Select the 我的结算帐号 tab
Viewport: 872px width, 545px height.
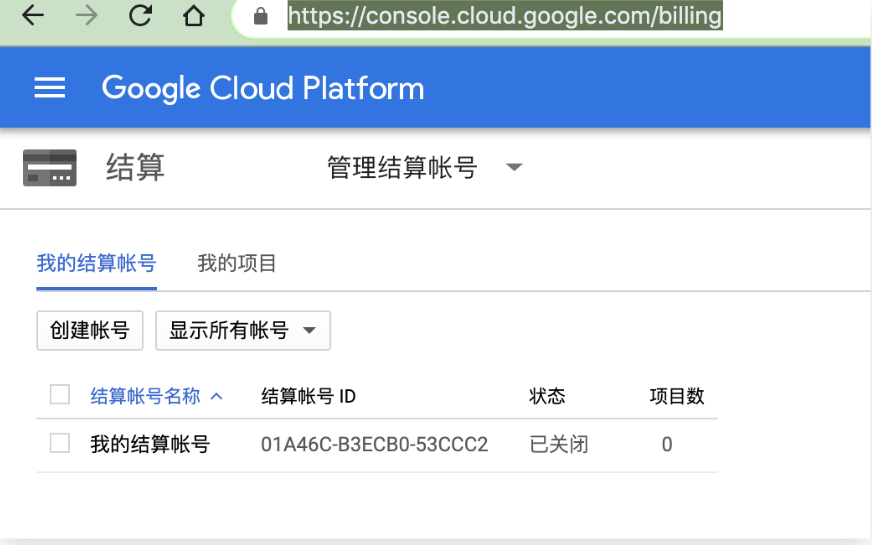coord(96,264)
